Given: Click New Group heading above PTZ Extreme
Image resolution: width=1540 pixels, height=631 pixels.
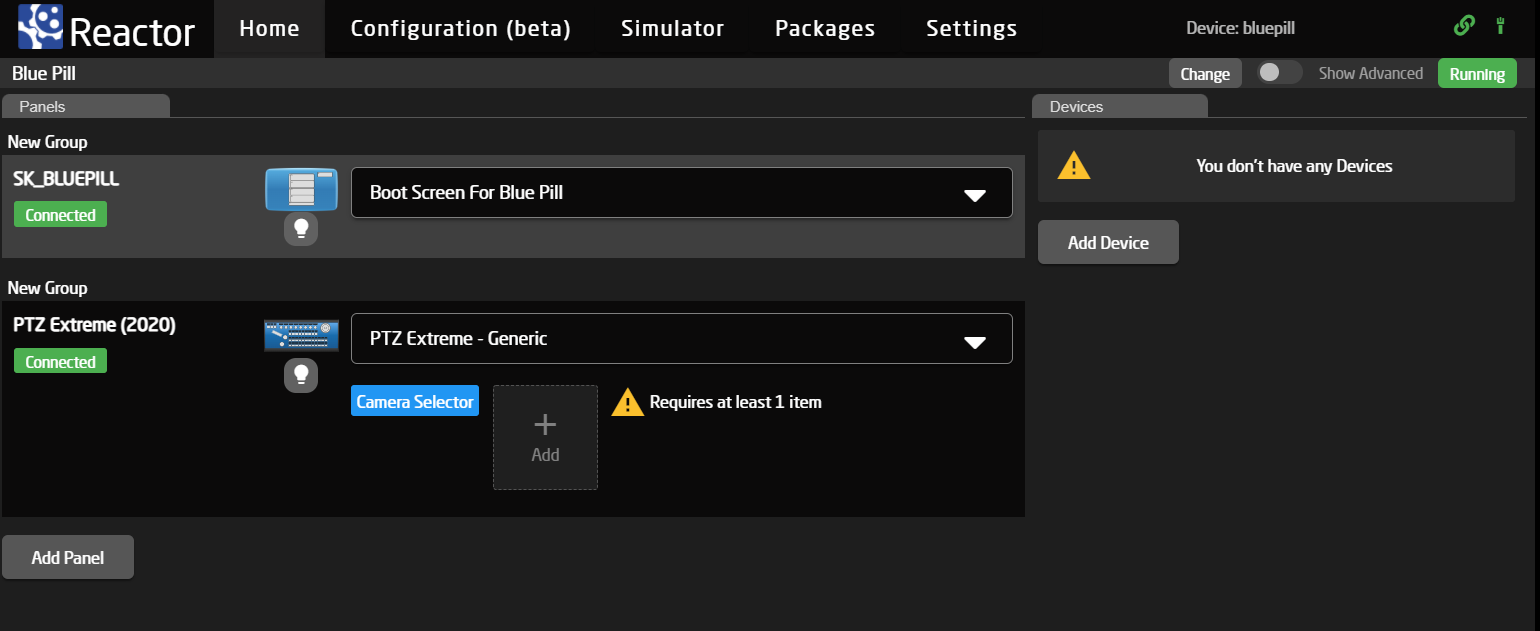Looking at the screenshot, I should pos(47,288).
